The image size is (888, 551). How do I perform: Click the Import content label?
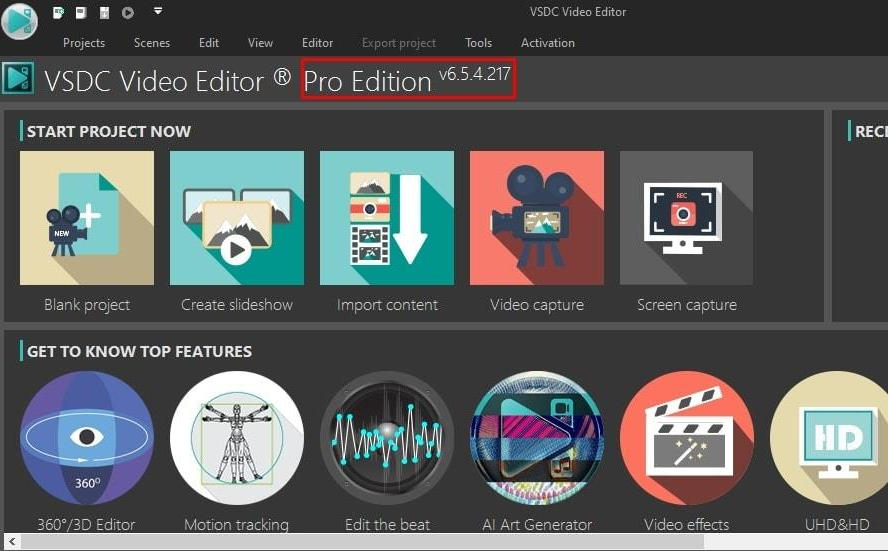pos(387,305)
